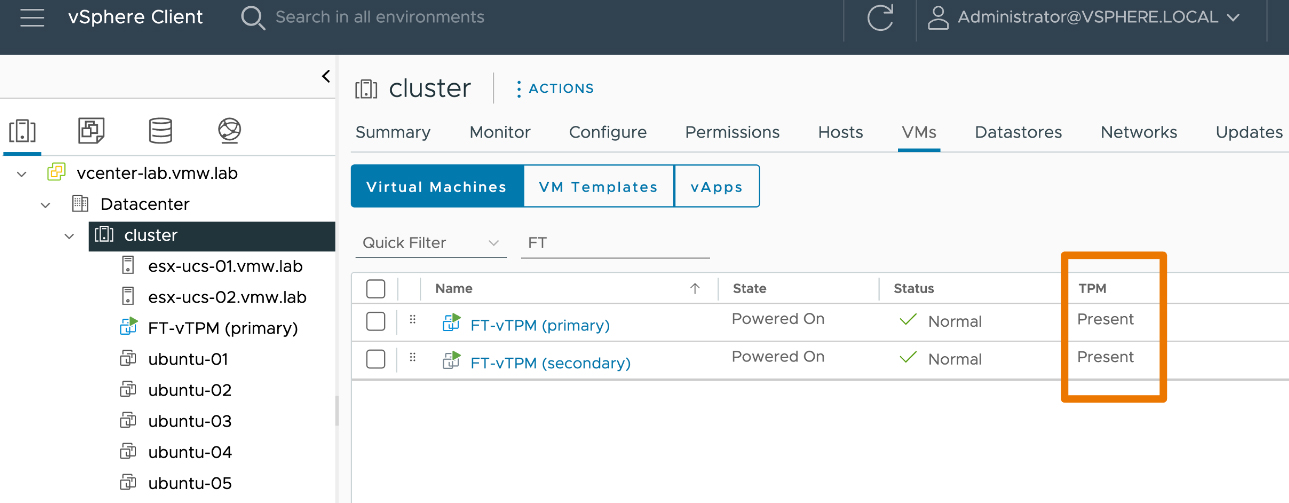Click the Status column header
The height and width of the screenshot is (503, 1289).
[x=914, y=288]
